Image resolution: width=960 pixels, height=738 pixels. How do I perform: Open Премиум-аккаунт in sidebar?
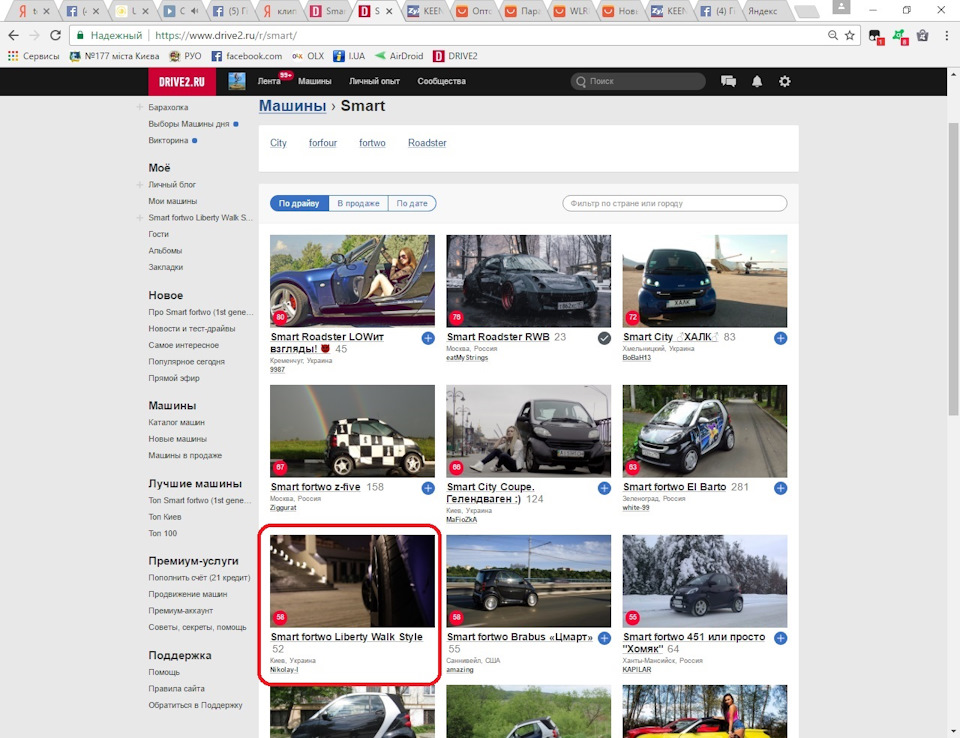click(181, 610)
